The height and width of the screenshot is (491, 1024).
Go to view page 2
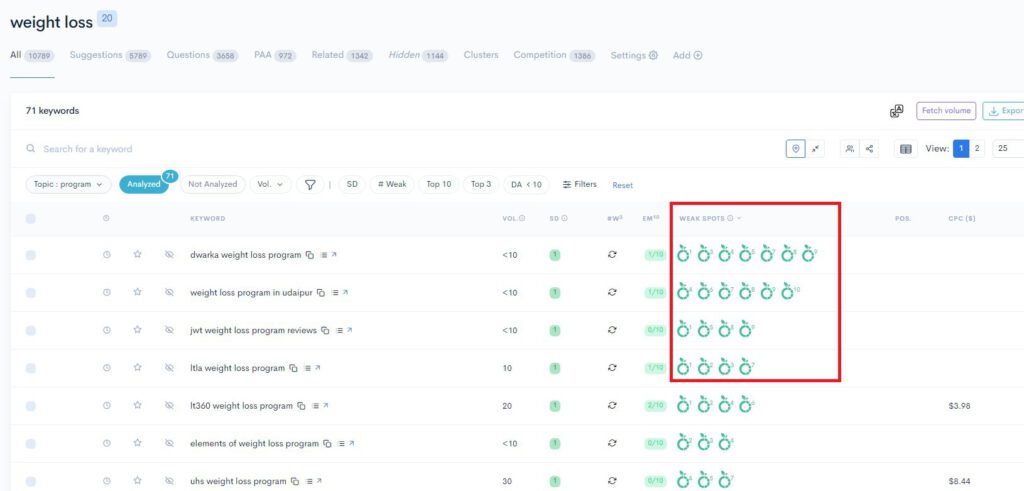point(977,149)
